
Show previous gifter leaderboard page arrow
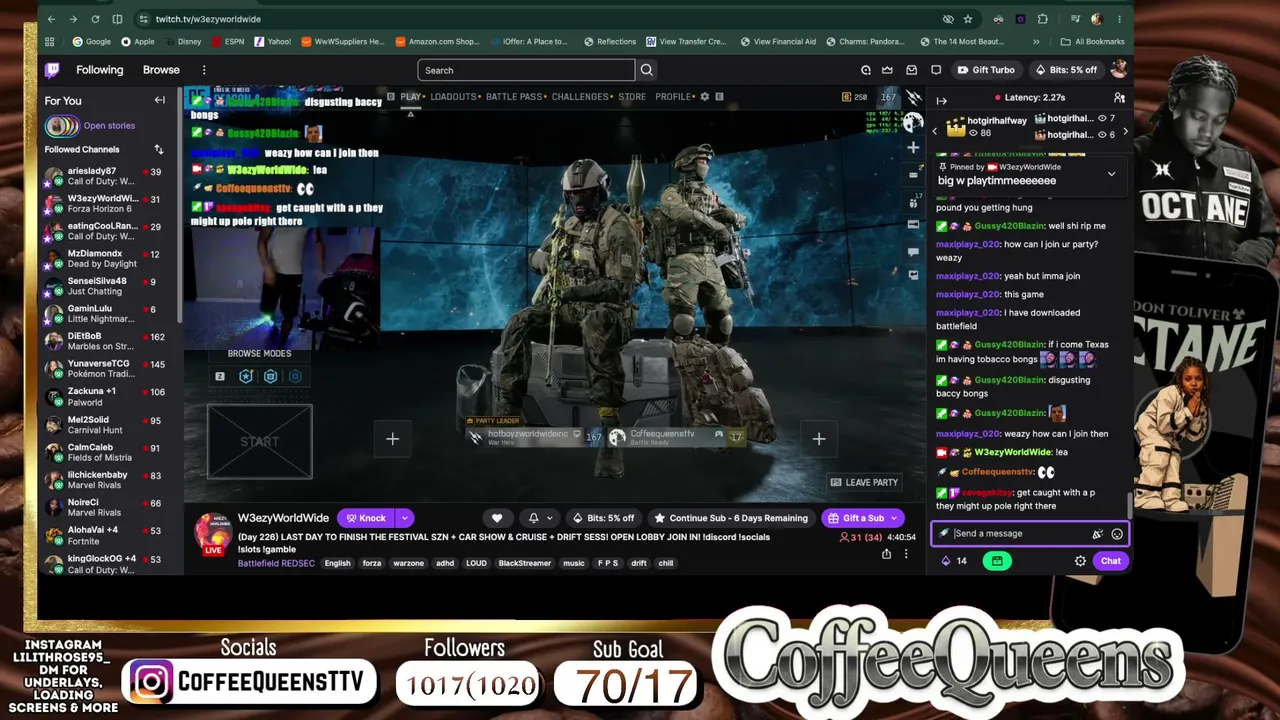pyautogui.click(x=935, y=131)
